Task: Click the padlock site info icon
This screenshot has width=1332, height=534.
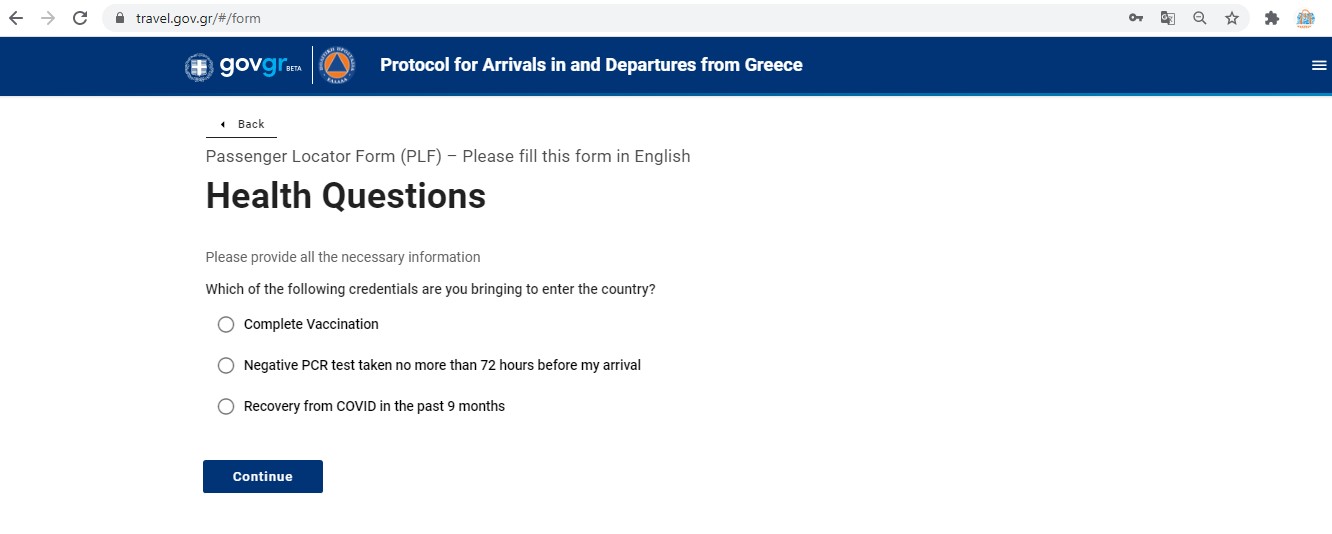Action: click(x=120, y=18)
